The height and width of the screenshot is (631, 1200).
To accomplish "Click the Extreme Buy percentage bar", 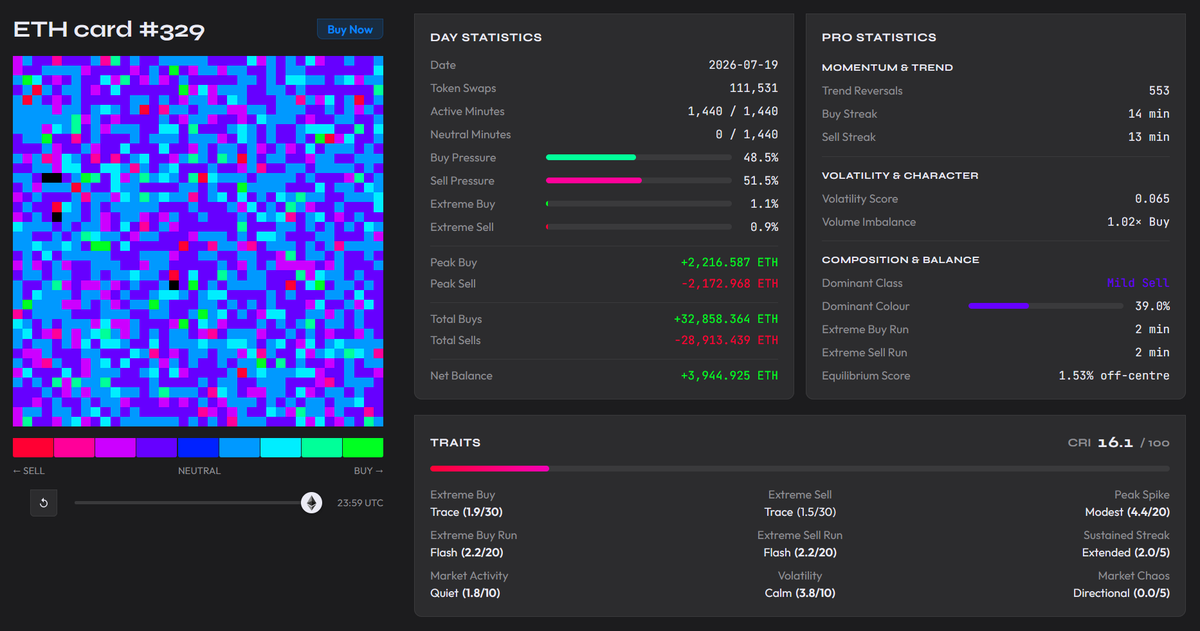I will (638, 204).
